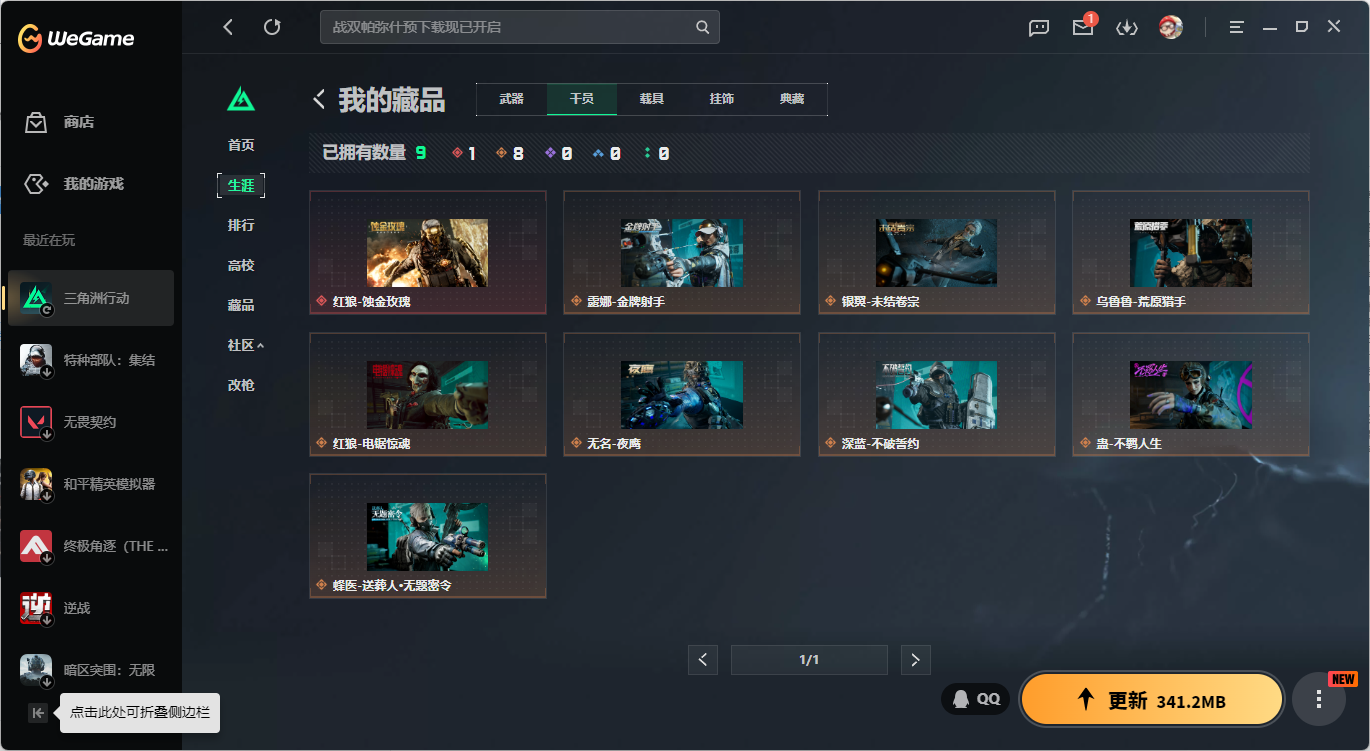Switch to the 干员 tab
Screen dimensions: 1370x751
point(582,99)
